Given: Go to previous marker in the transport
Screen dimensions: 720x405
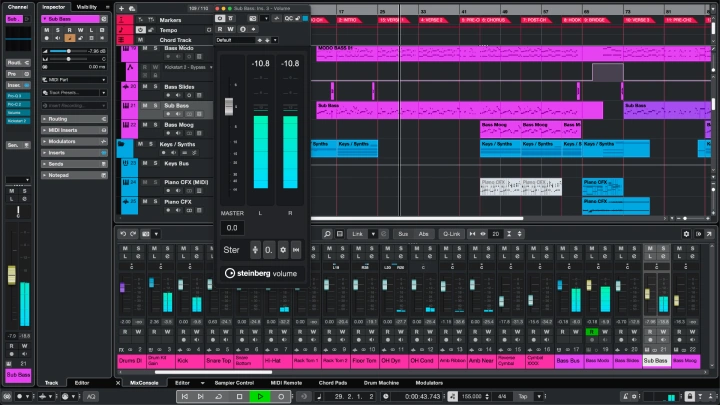Looking at the screenshot, I should pyautogui.click(x=185, y=396).
